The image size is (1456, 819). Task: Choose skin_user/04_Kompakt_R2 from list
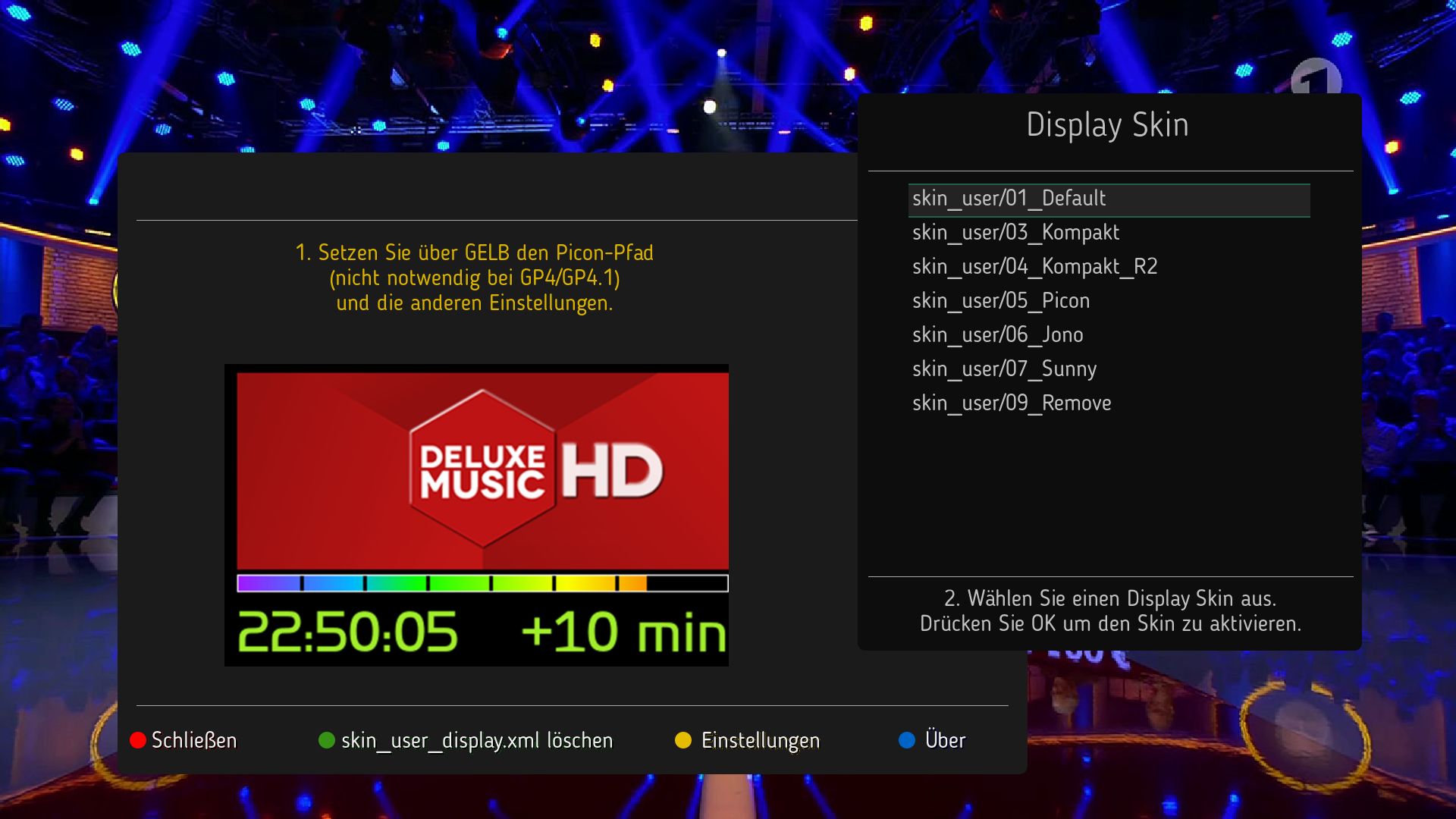(1035, 267)
